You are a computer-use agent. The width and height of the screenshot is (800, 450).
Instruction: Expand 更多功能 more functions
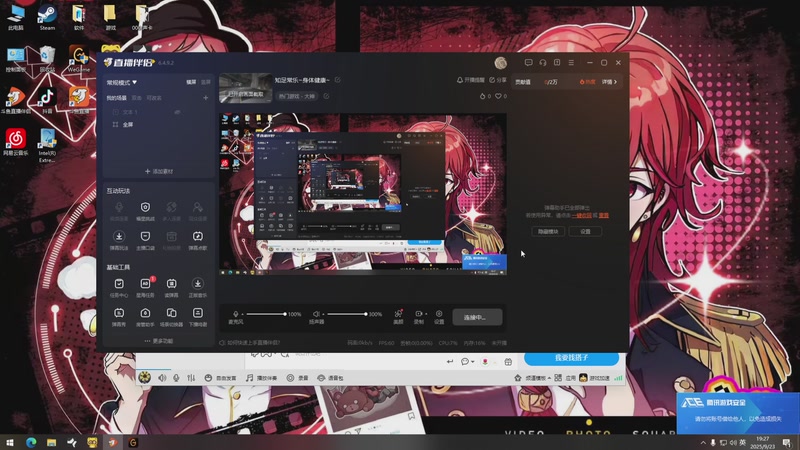click(x=159, y=341)
